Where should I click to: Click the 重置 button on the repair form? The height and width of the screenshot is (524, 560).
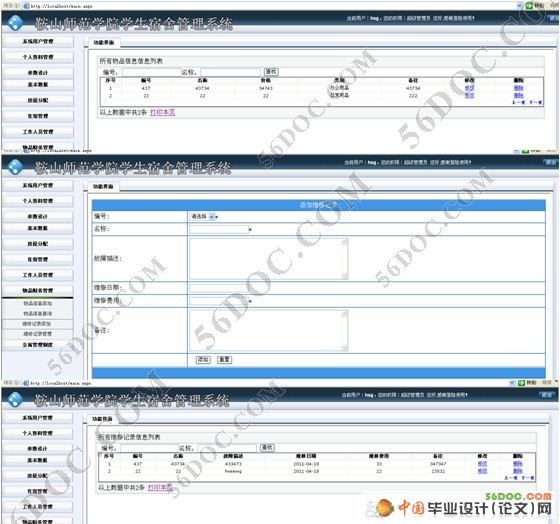[x=224, y=359]
